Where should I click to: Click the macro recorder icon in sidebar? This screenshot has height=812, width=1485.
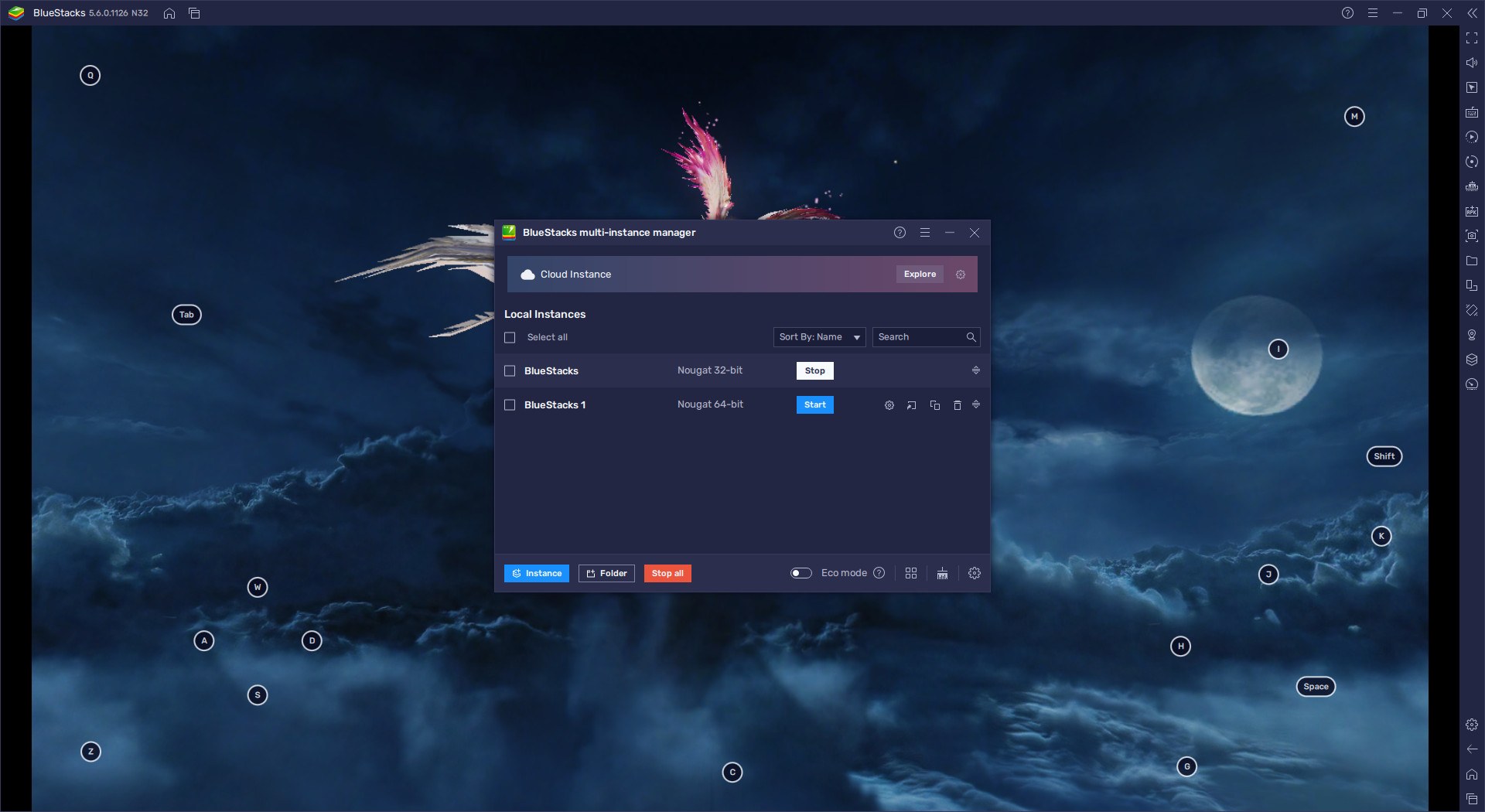click(x=1472, y=137)
